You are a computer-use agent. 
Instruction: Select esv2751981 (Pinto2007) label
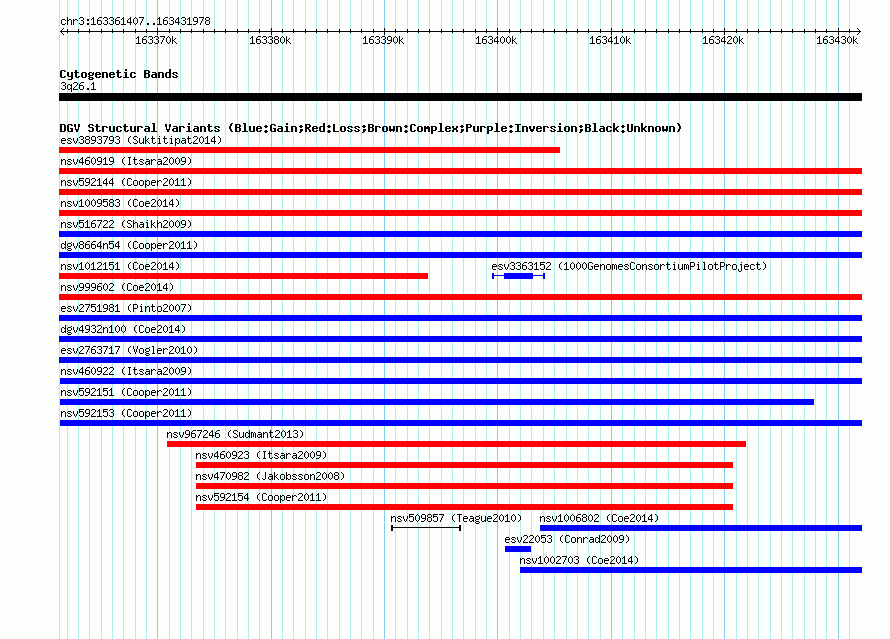pos(126,308)
